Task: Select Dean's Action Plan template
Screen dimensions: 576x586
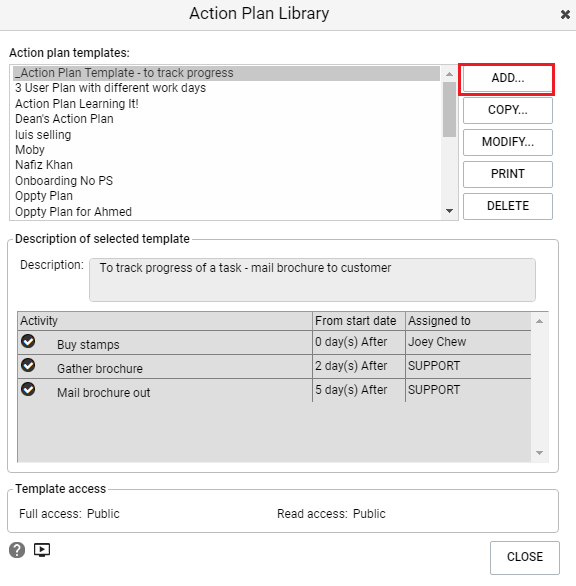Action: (x=64, y=119)
